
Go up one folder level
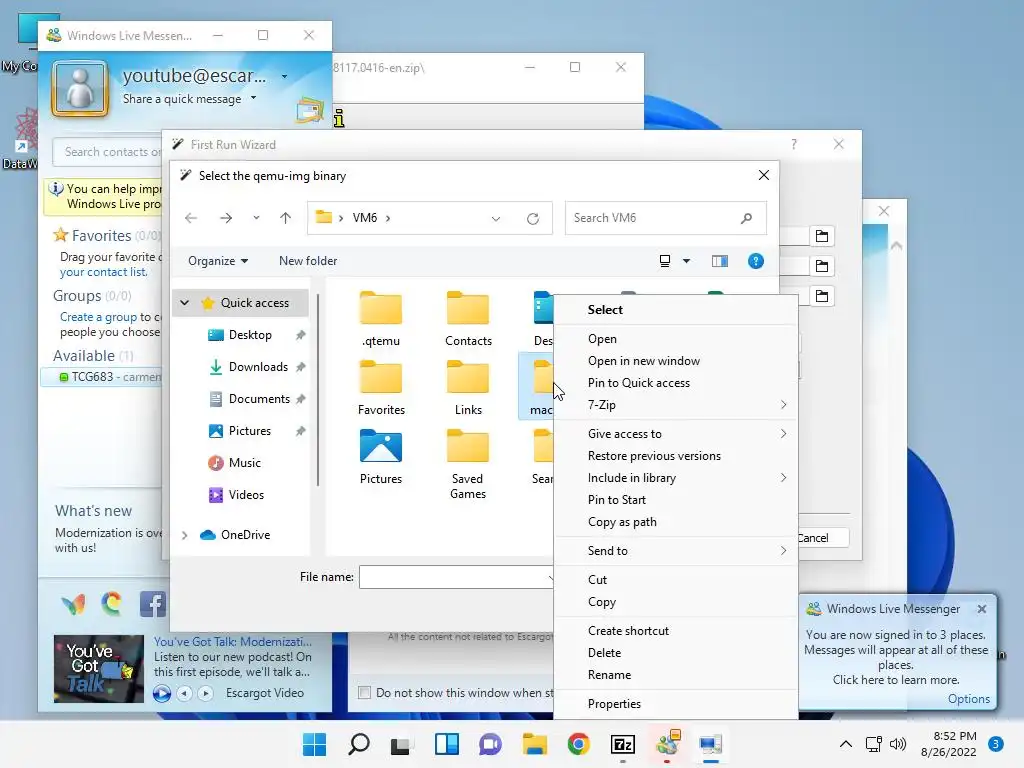tap(285, 218)
